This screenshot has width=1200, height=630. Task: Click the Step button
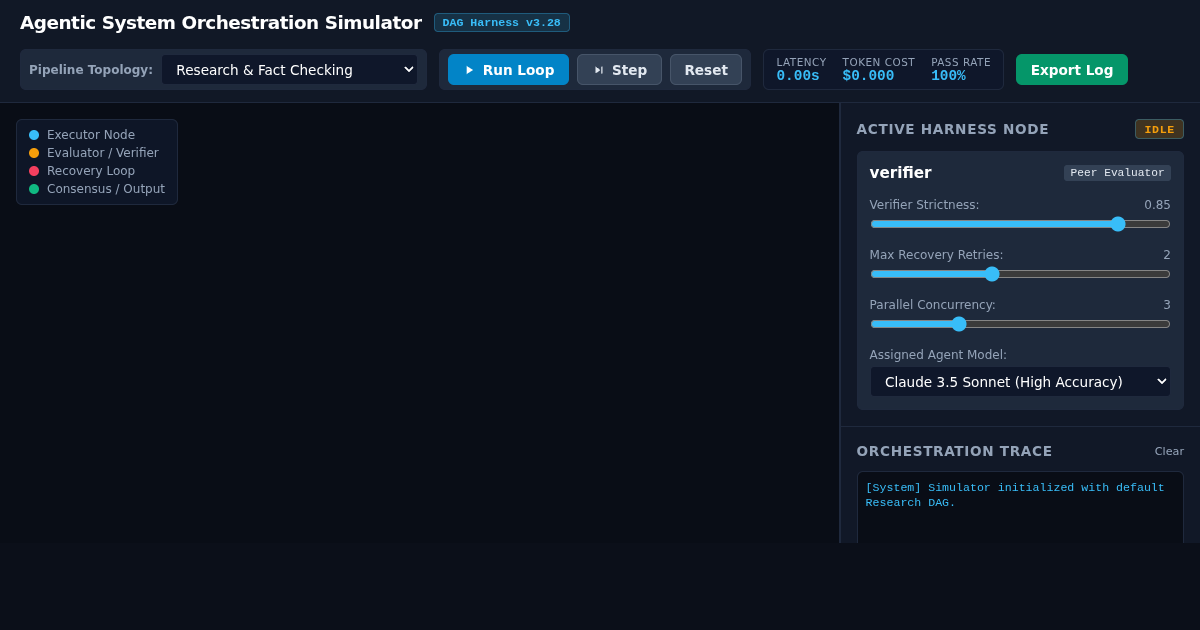[619, 70]
